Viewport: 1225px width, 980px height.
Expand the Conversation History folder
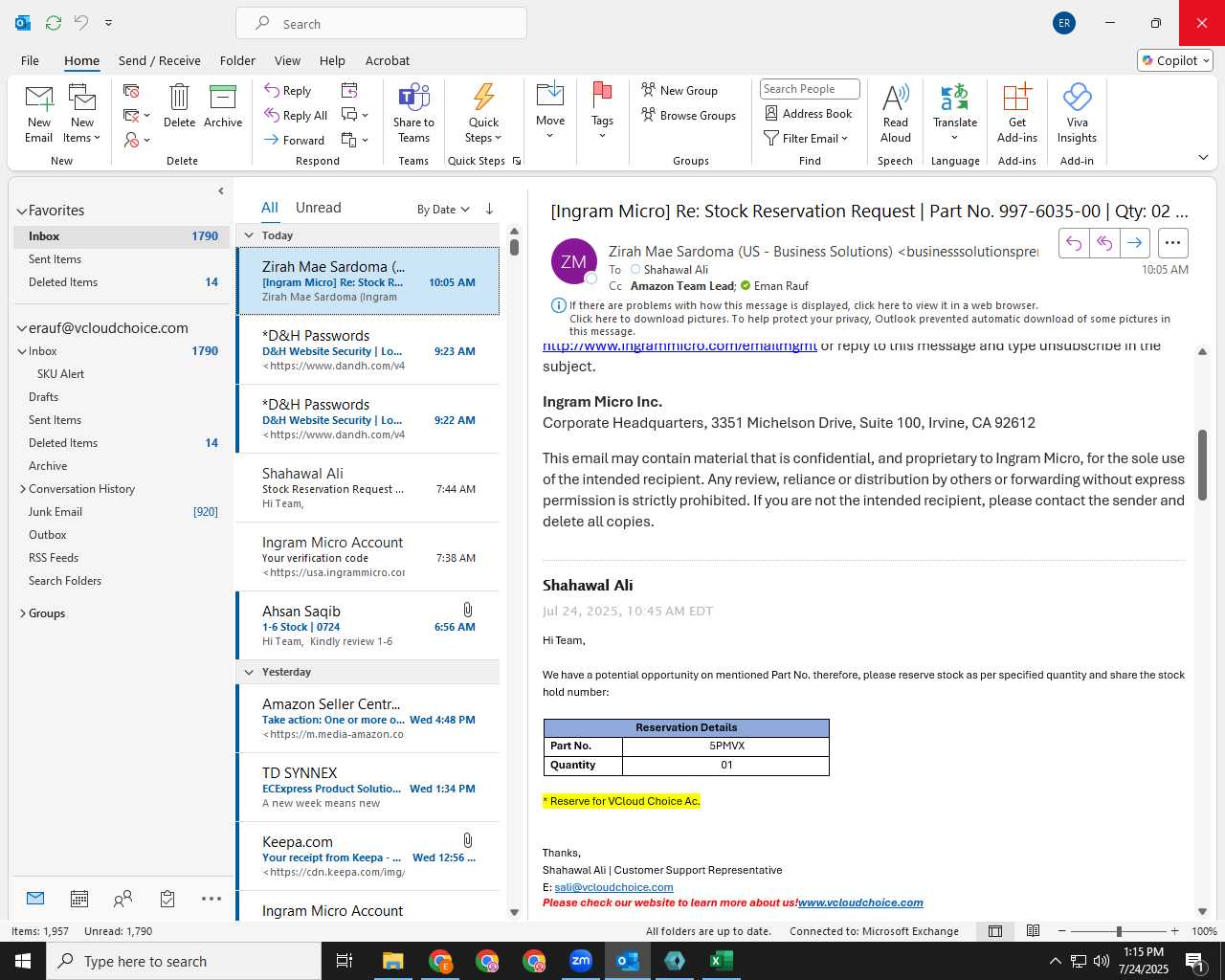pyautogui.click(x=23, y=489)
